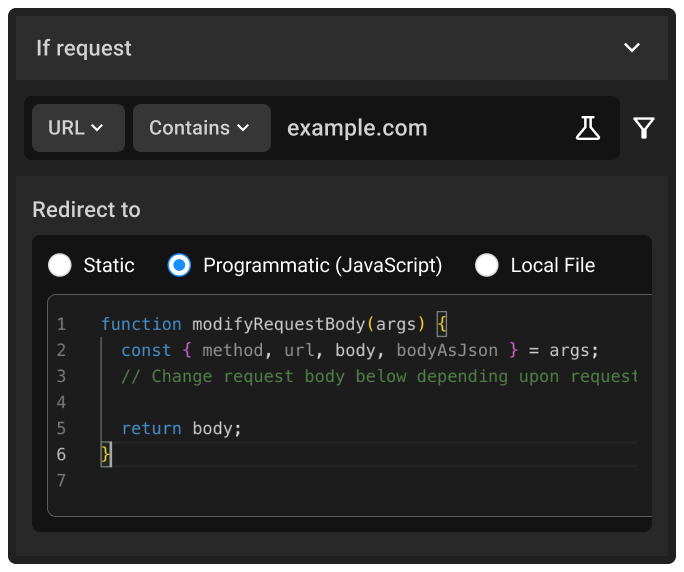Select the Local File radio option
Screen dimensions: 684x572
pos(486,265)
